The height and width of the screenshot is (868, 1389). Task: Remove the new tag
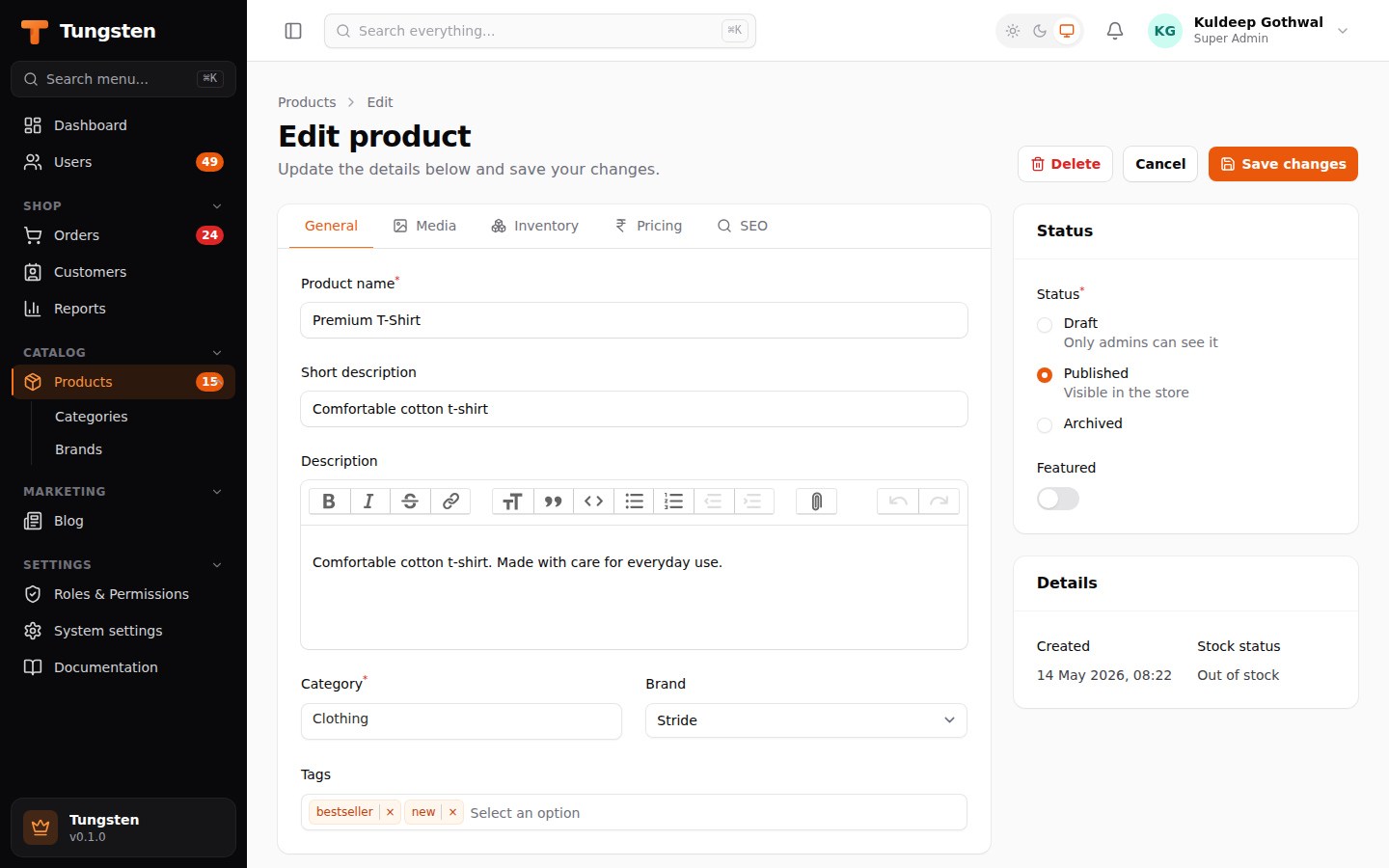point(452,812)
